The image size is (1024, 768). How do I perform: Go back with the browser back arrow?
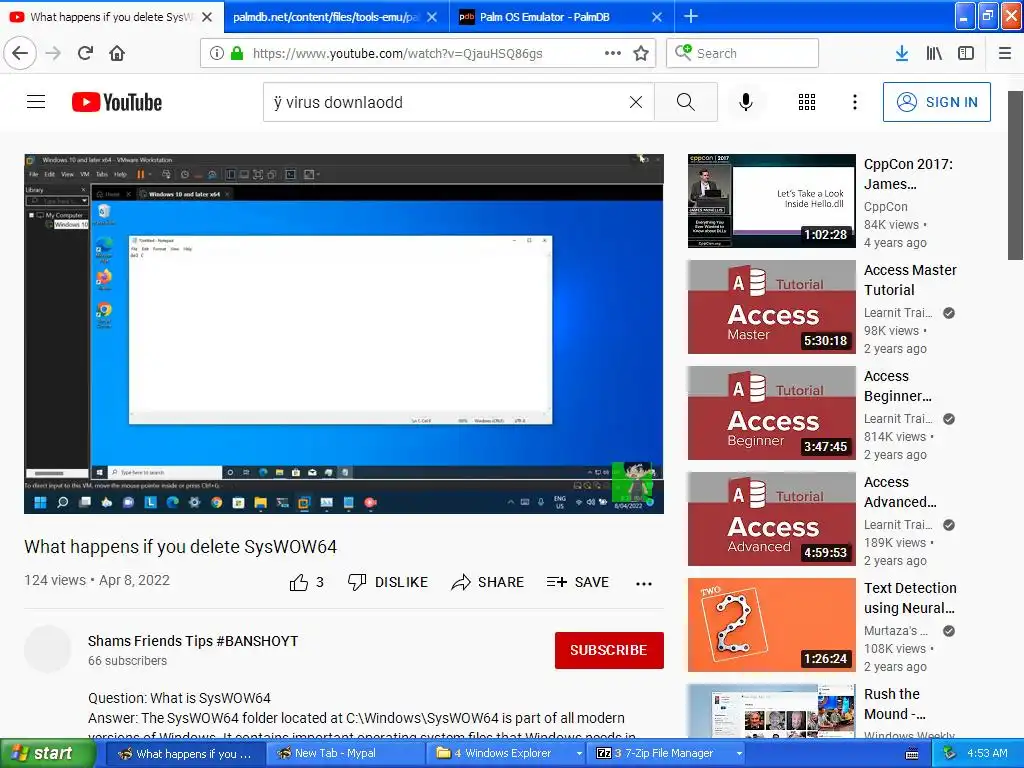pos(20,53)
